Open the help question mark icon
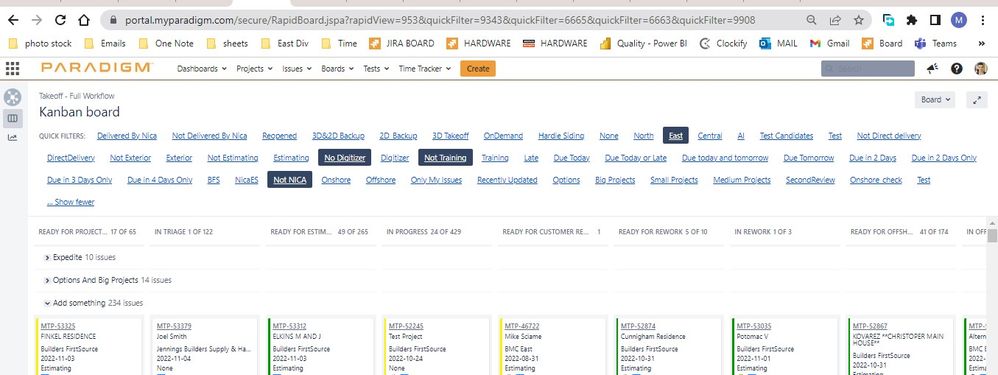 pyautogui.click(x=957, y=68)
